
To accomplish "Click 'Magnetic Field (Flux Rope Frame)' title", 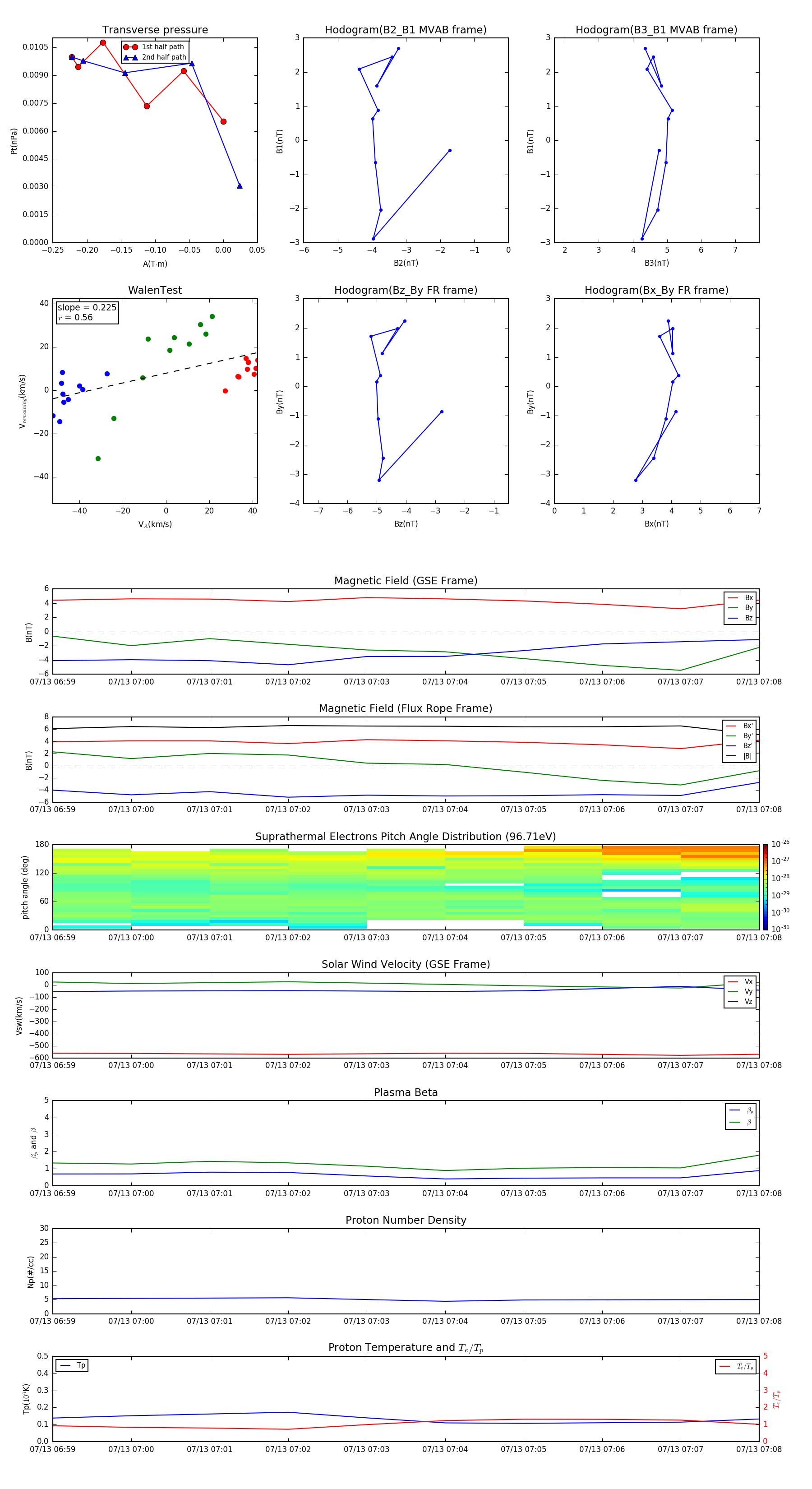I will [x=406, y=709].
